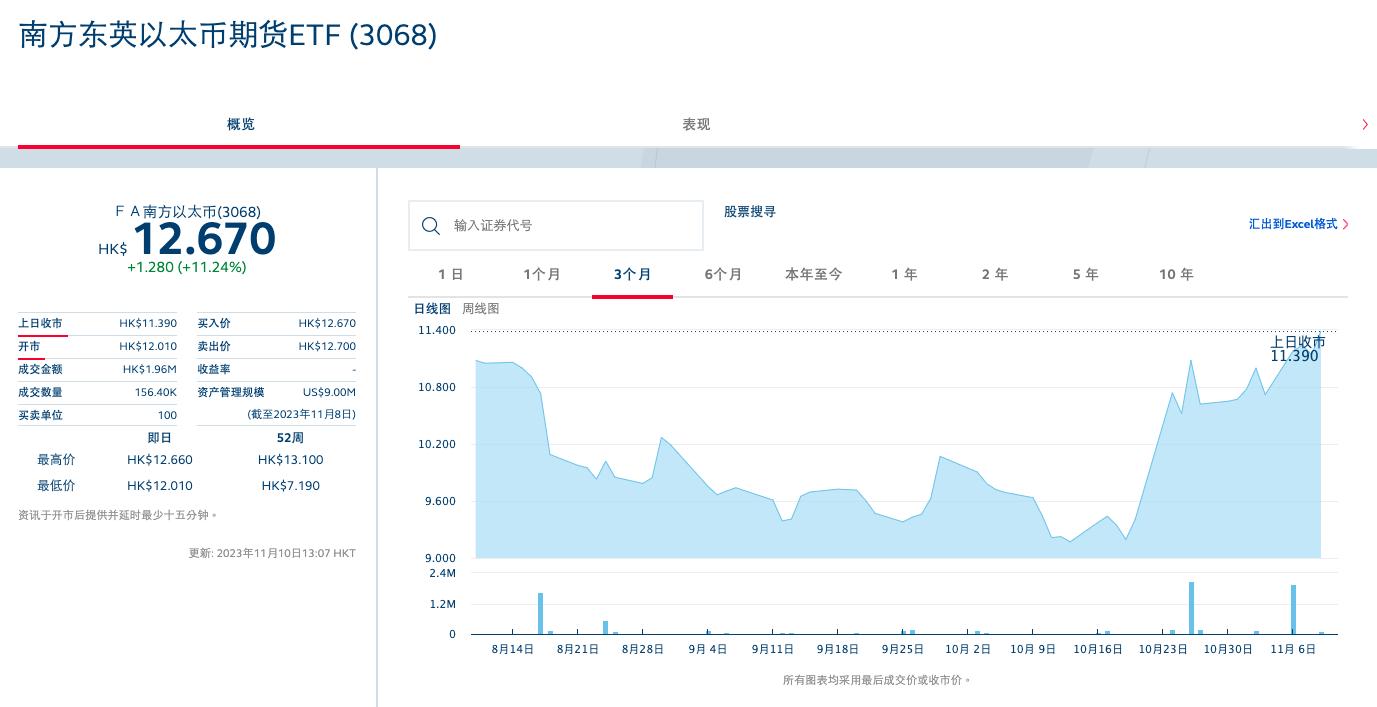Click the page title 南方东英以太币期货ETF (3068)

[x=228, y=35]
